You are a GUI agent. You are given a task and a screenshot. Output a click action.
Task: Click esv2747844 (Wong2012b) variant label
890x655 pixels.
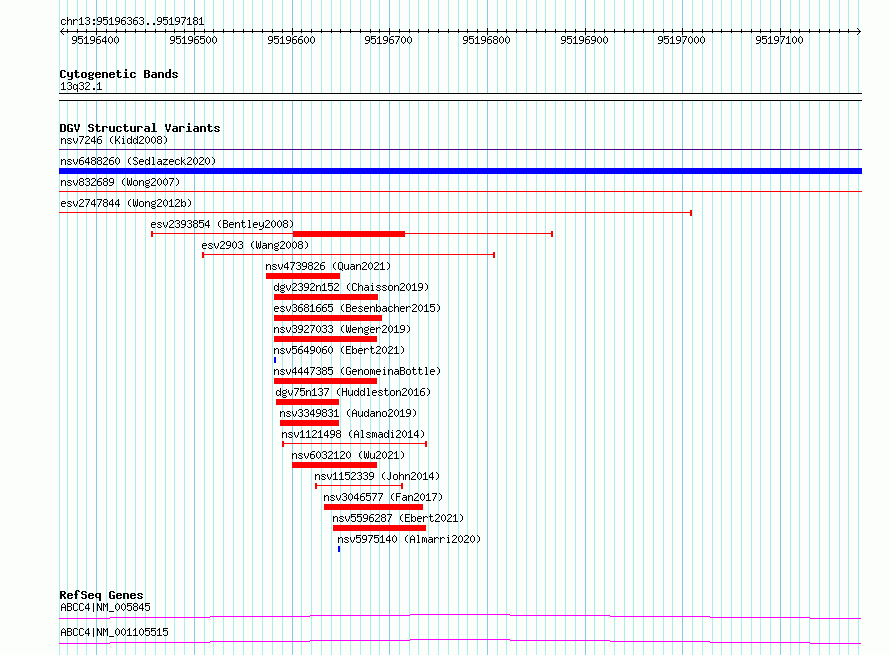(x=126, y=203)
